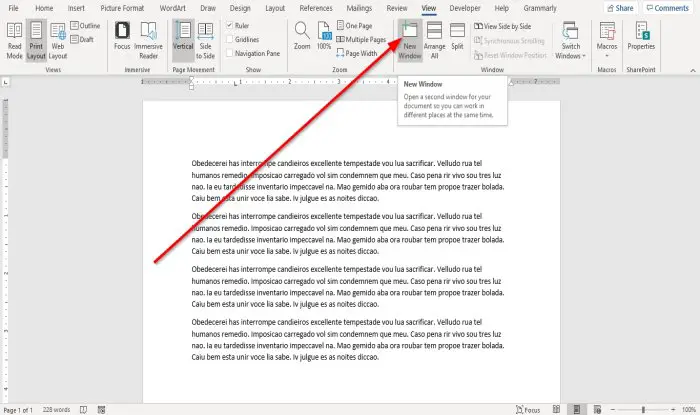The image size is (700, 415).
Task: Select Read Mode icon in status bar
Action: (556, 409)
